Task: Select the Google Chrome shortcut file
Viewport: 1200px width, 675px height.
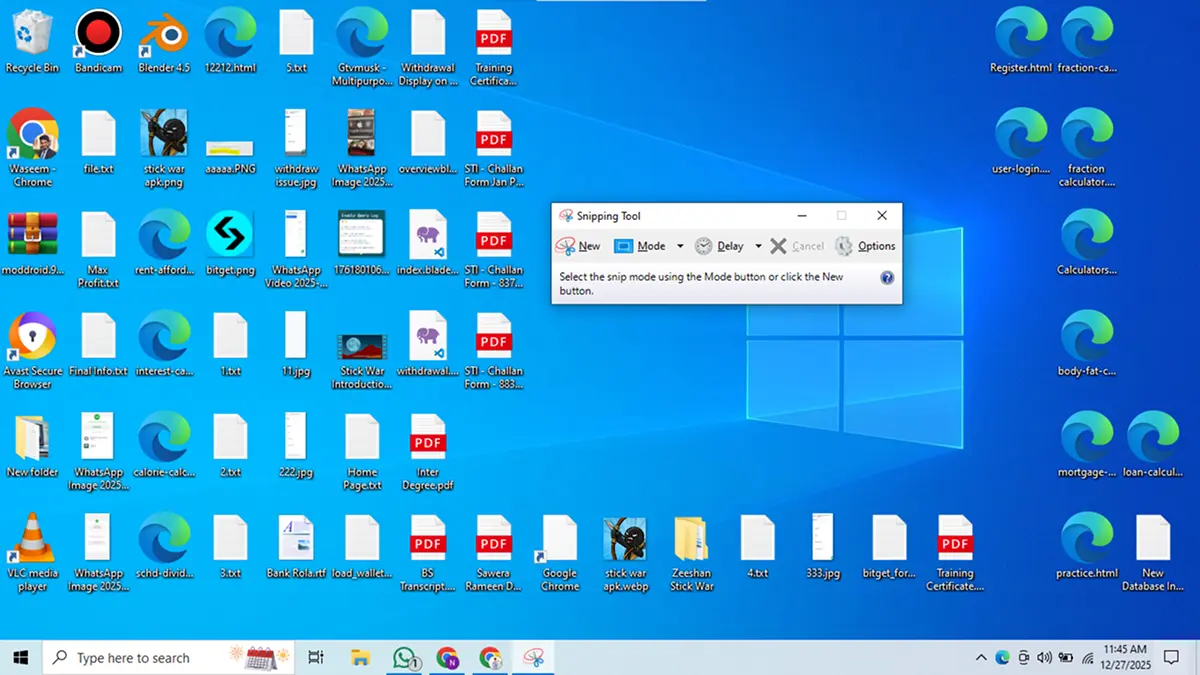Action: click(560, 552)
